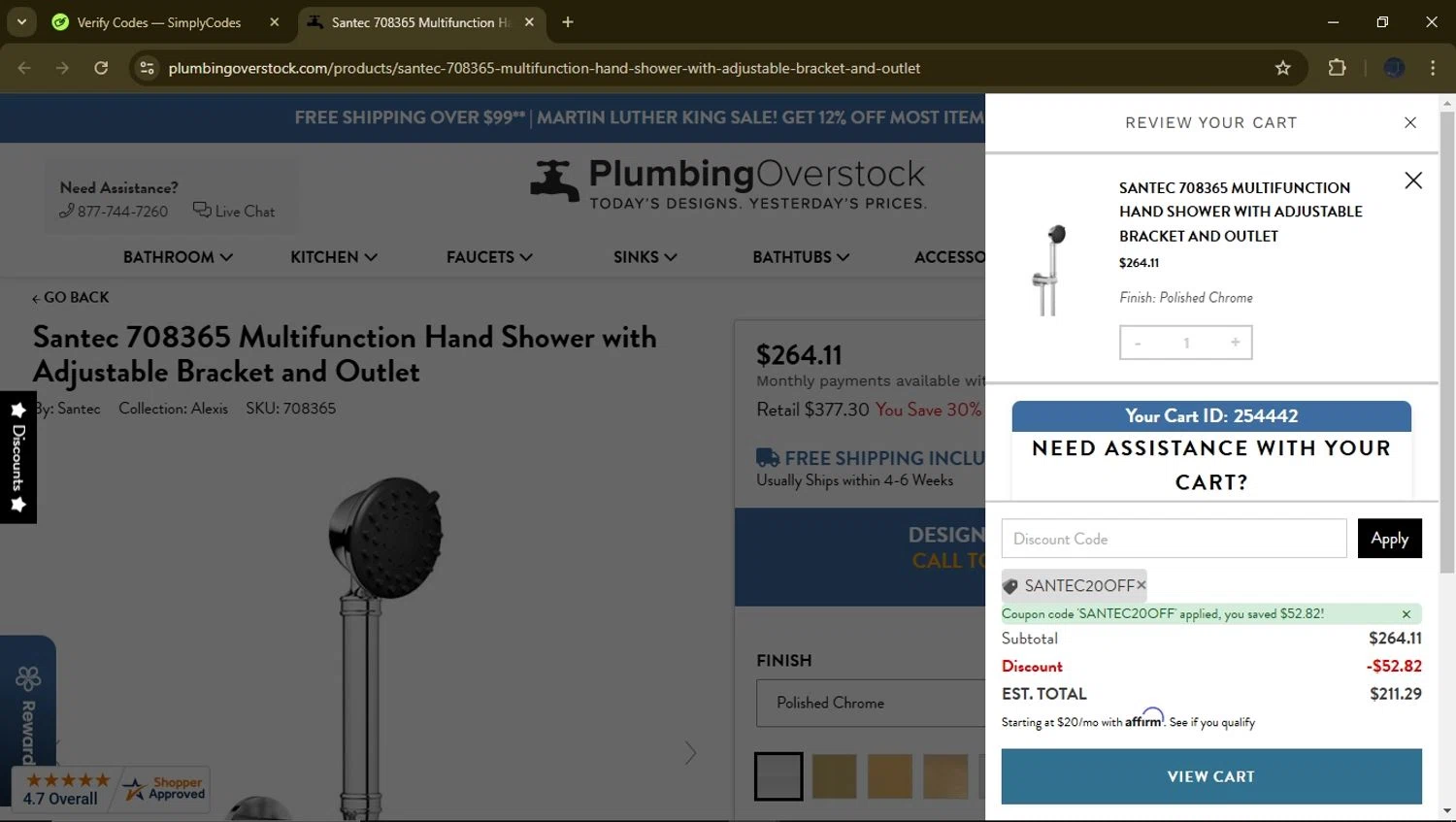
Task: Expand the Faucets menu
Action: 489,257
